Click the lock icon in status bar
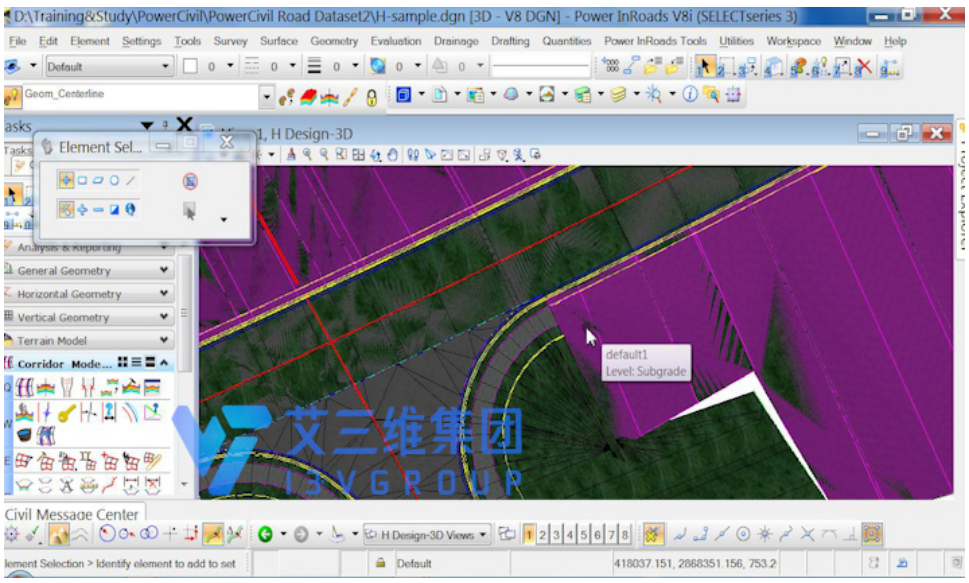Viewport: 969px width, 583px height. click(x=381, y=563)
